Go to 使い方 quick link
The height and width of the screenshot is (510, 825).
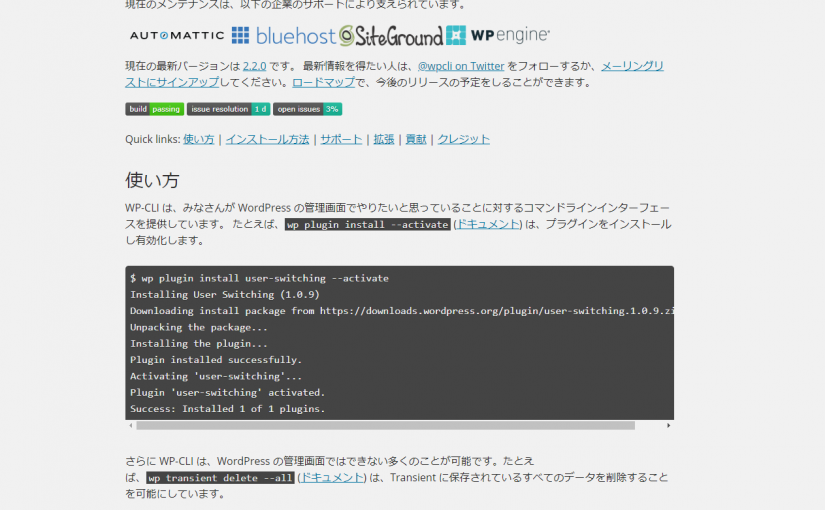point(199,139)
